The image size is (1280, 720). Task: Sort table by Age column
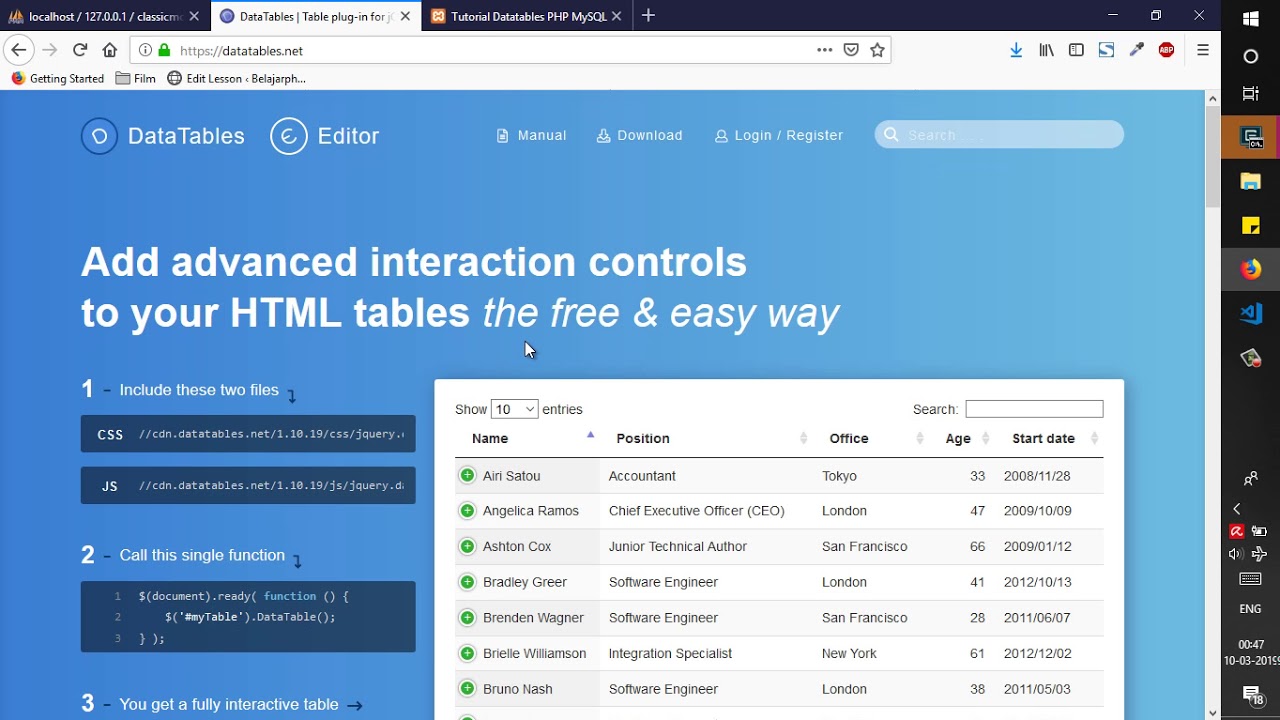(961, 438)
